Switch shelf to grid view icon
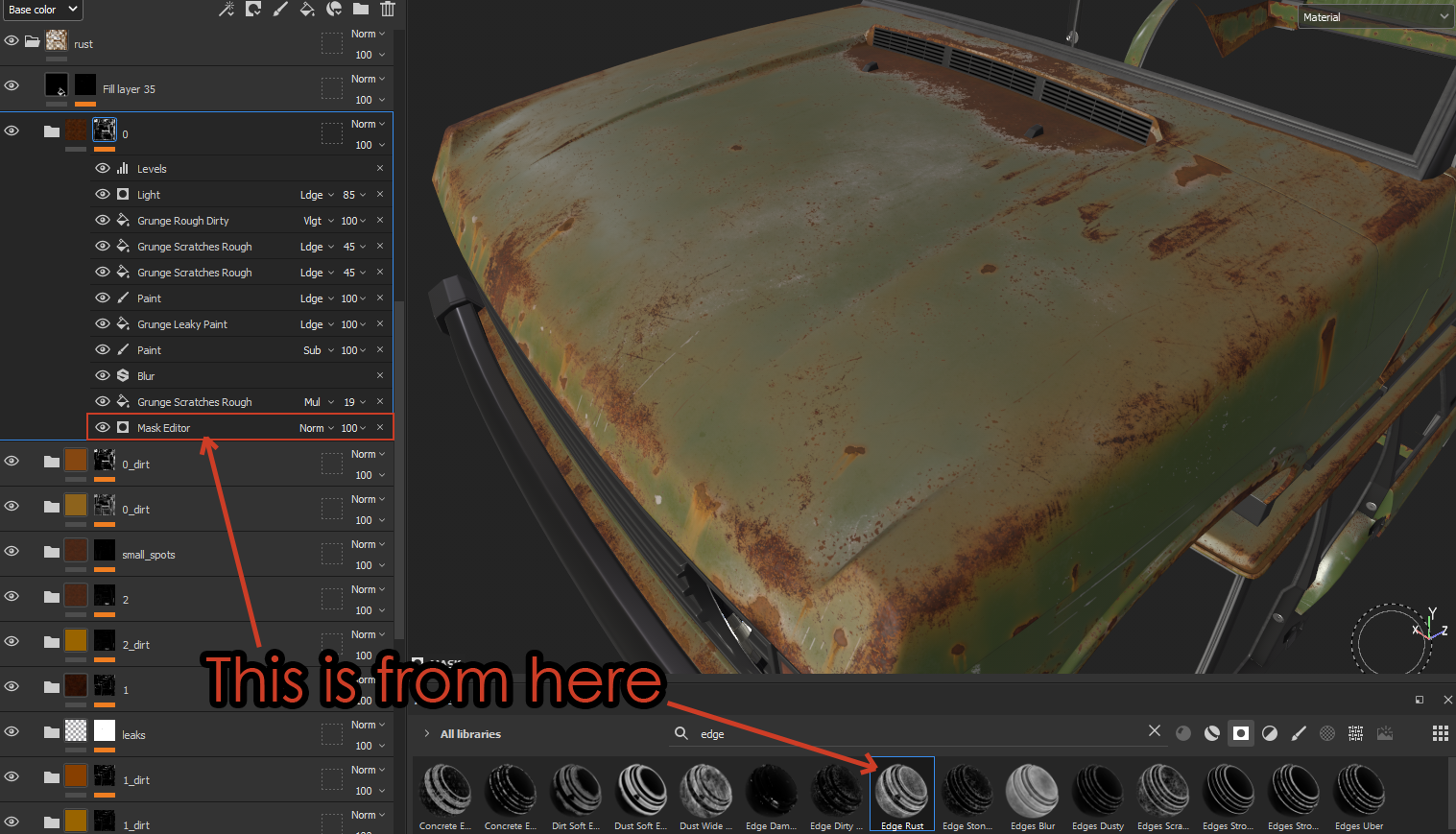This screenshot has height=834, width=1456. click(1441, 733)
